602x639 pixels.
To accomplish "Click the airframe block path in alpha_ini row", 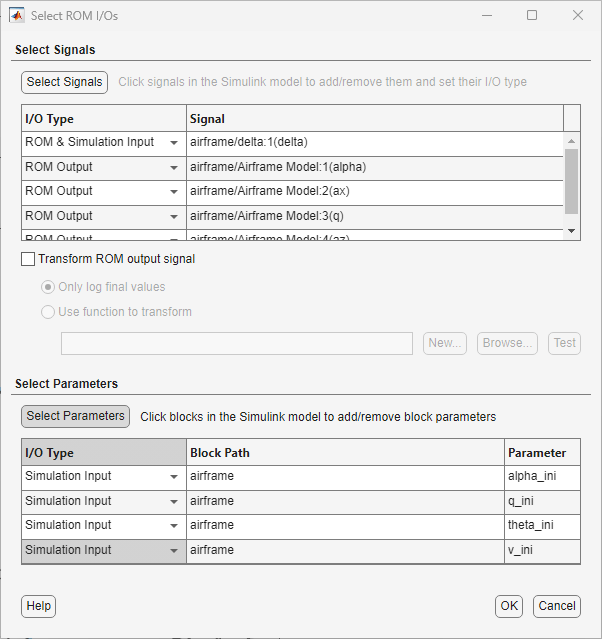I will click(345, 478).
